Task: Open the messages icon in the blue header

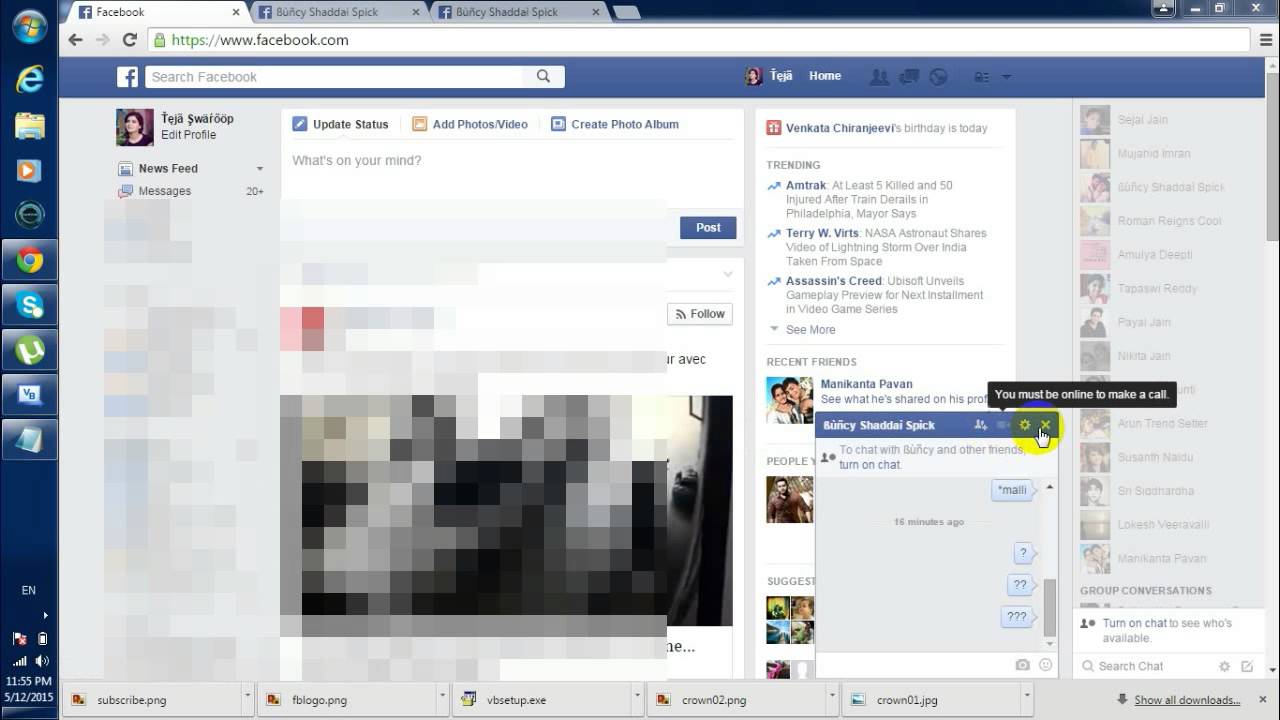Action: 909,76
